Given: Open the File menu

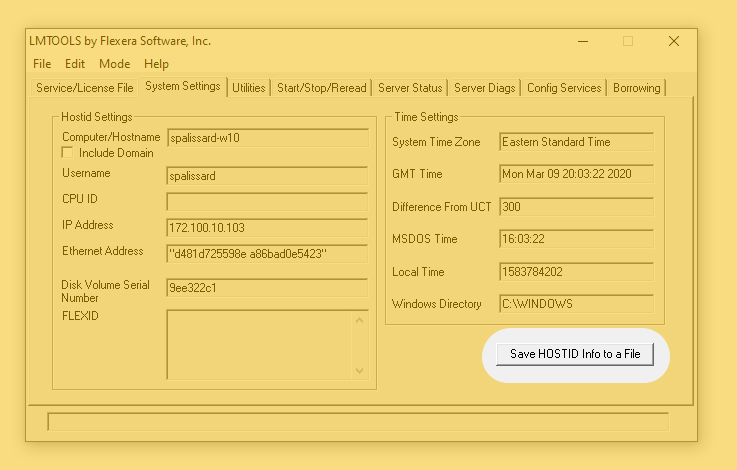Looking at the screenshot, I should coord(42,63).
